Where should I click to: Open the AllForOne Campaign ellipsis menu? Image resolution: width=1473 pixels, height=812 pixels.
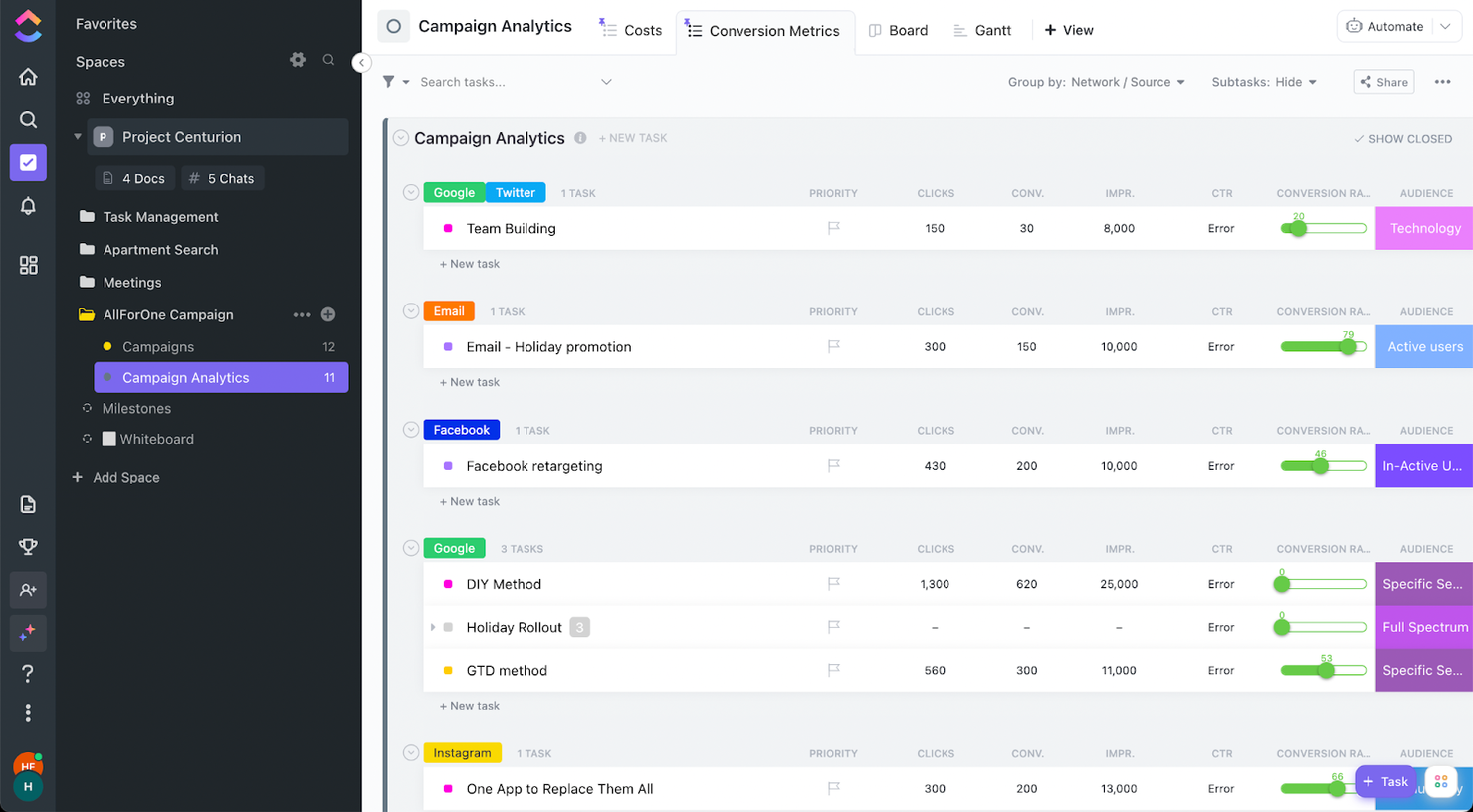tap(302, 314)
